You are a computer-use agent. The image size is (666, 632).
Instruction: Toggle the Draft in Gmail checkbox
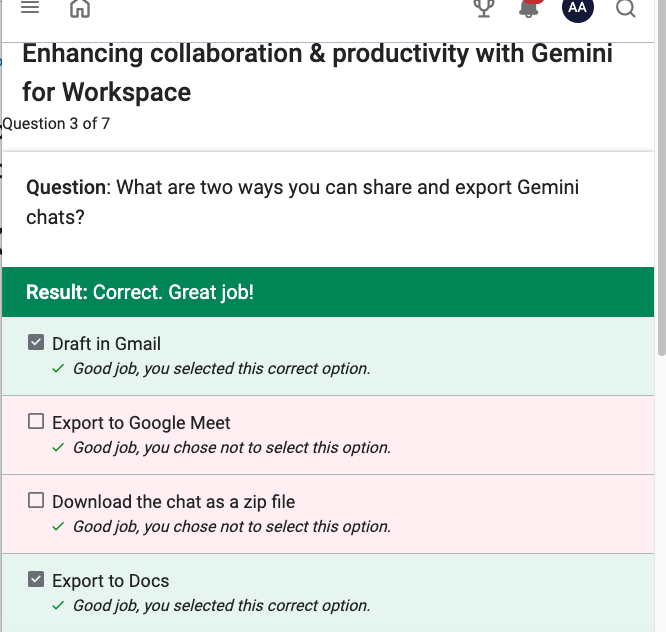click(36, 342)
